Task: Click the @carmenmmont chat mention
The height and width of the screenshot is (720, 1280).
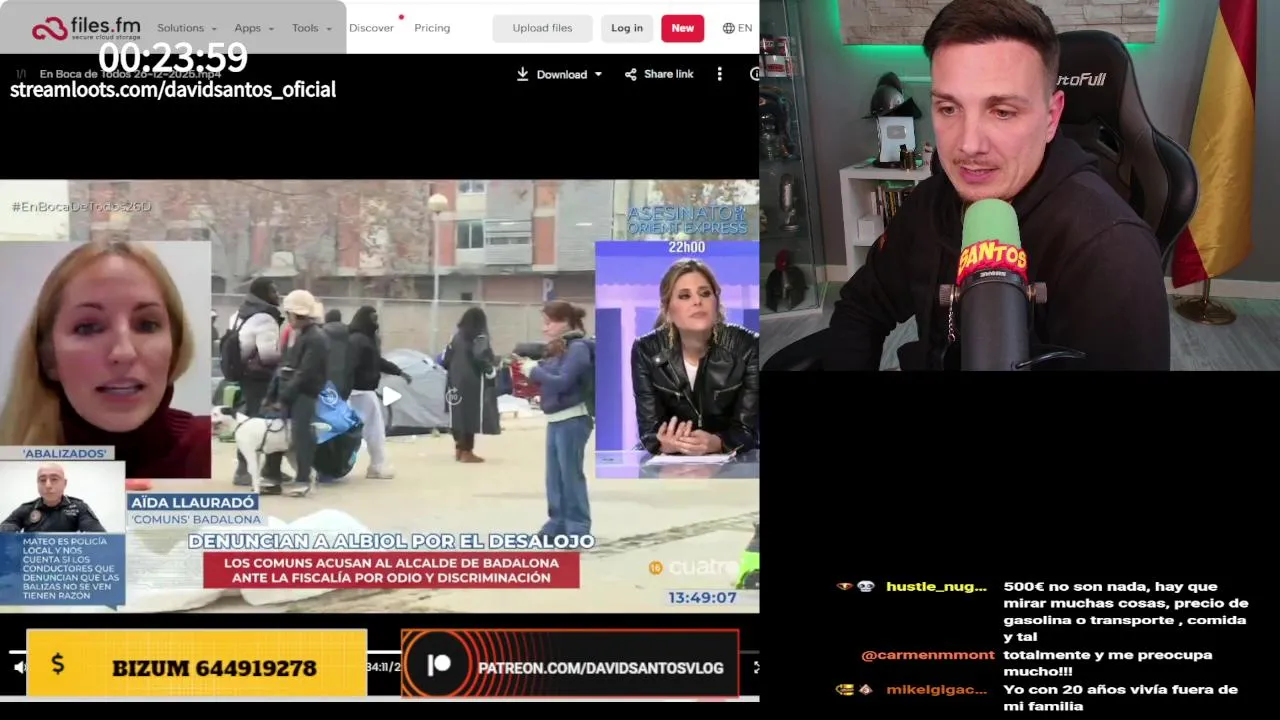Action: tap(928, 655)
